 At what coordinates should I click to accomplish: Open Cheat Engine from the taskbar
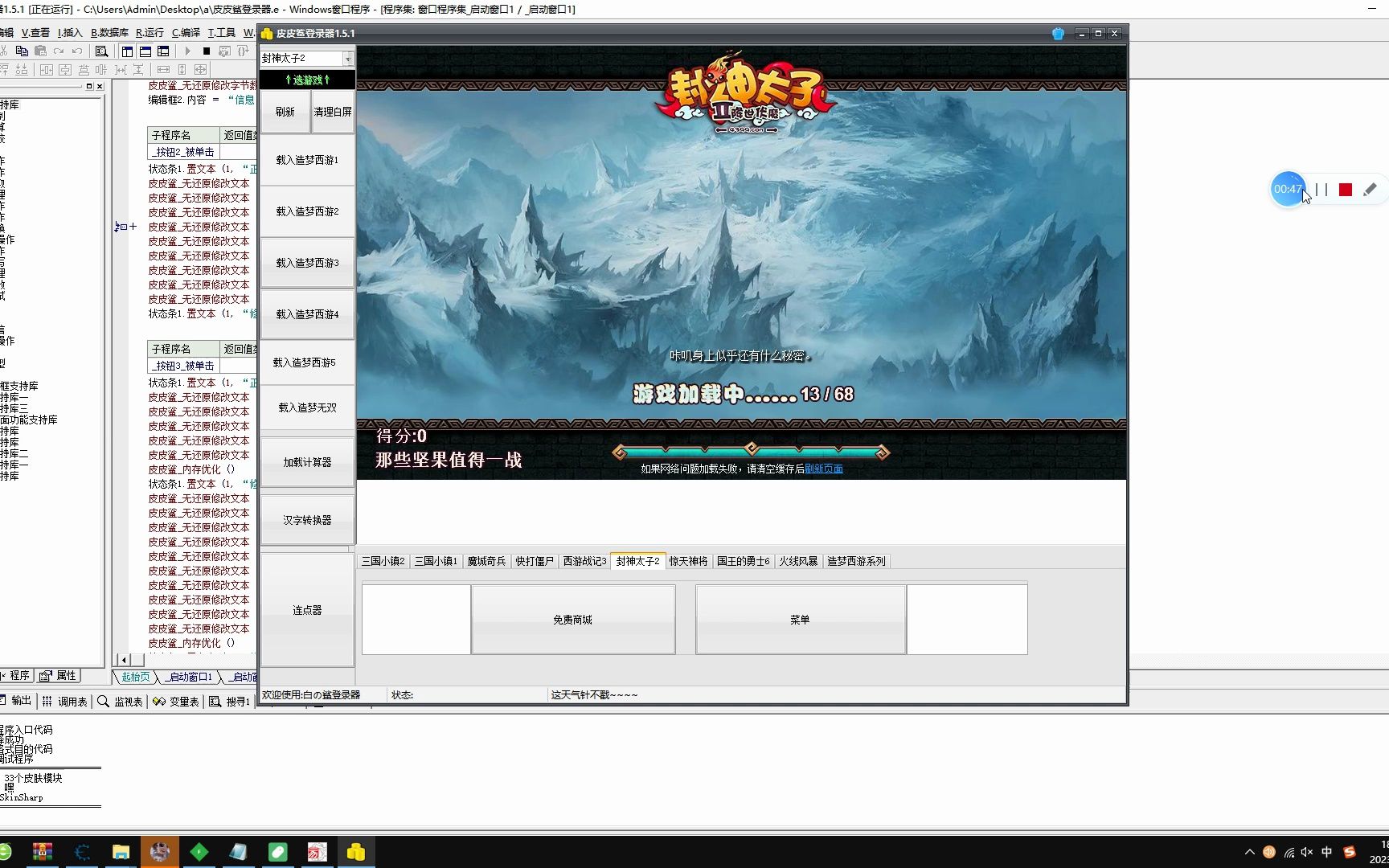[x=82, y=852]
